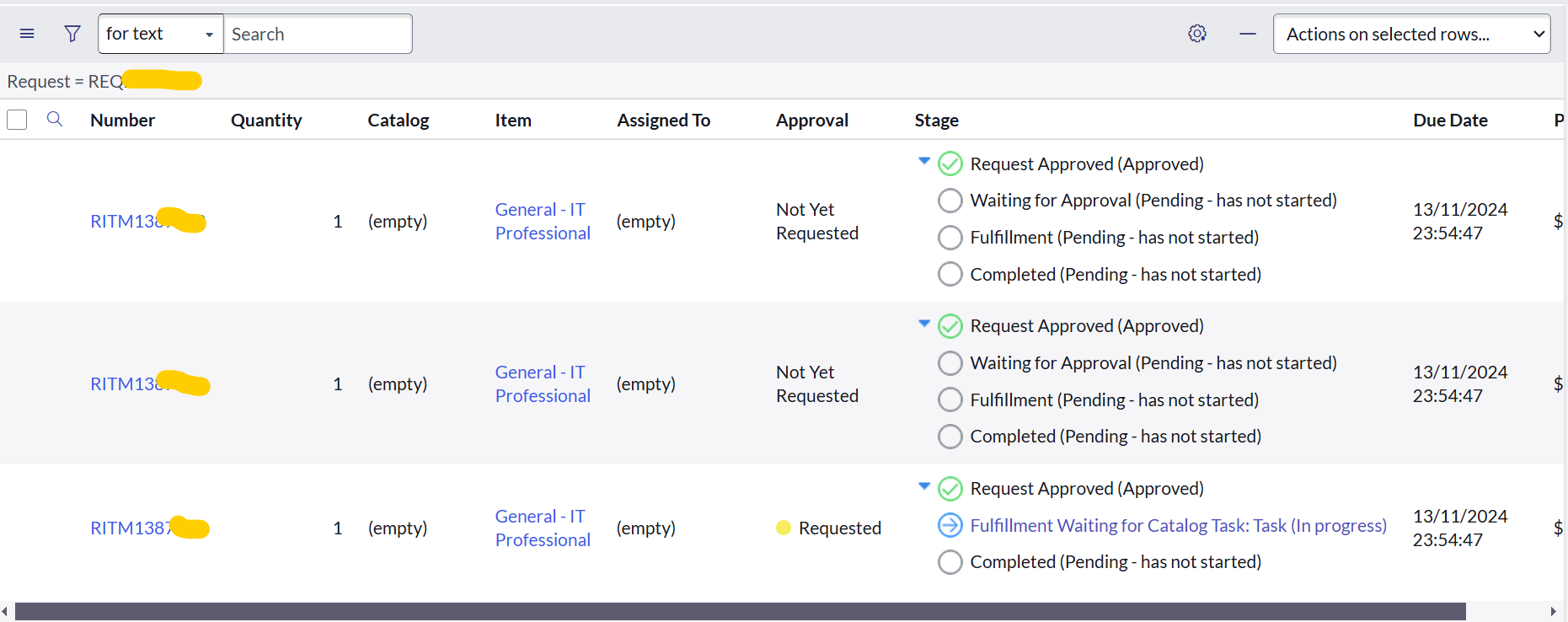This screenshot has height=622, width=1568.
Task: Open the list personalize gear icon
Action: pyautogui.click(x=1197, y=34)
